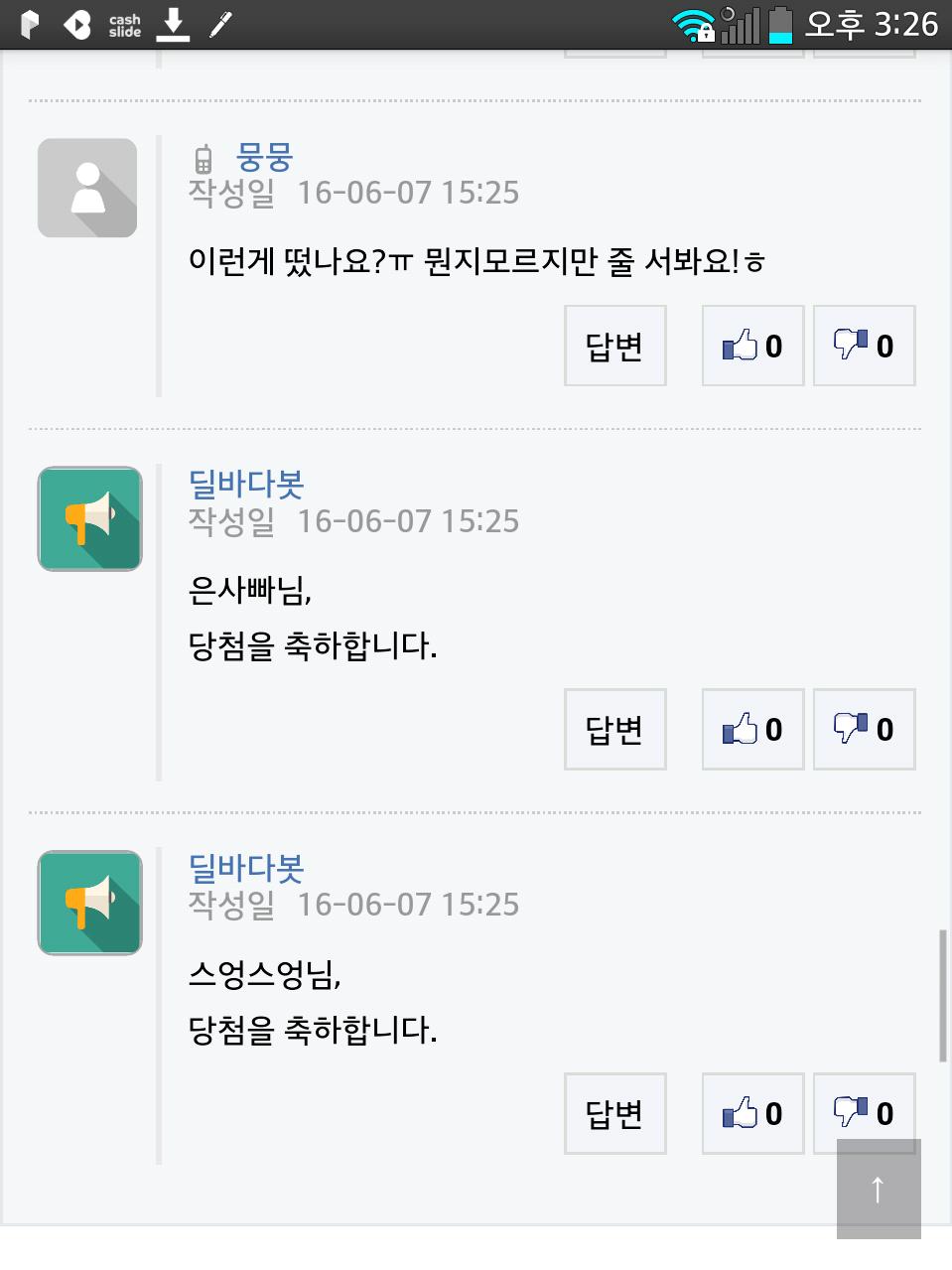Viewport: 952px width, 1270px height.
Task: Tap the megaphone avatar beside 스엉스엉님 comment
Action: tap(89, 903)
